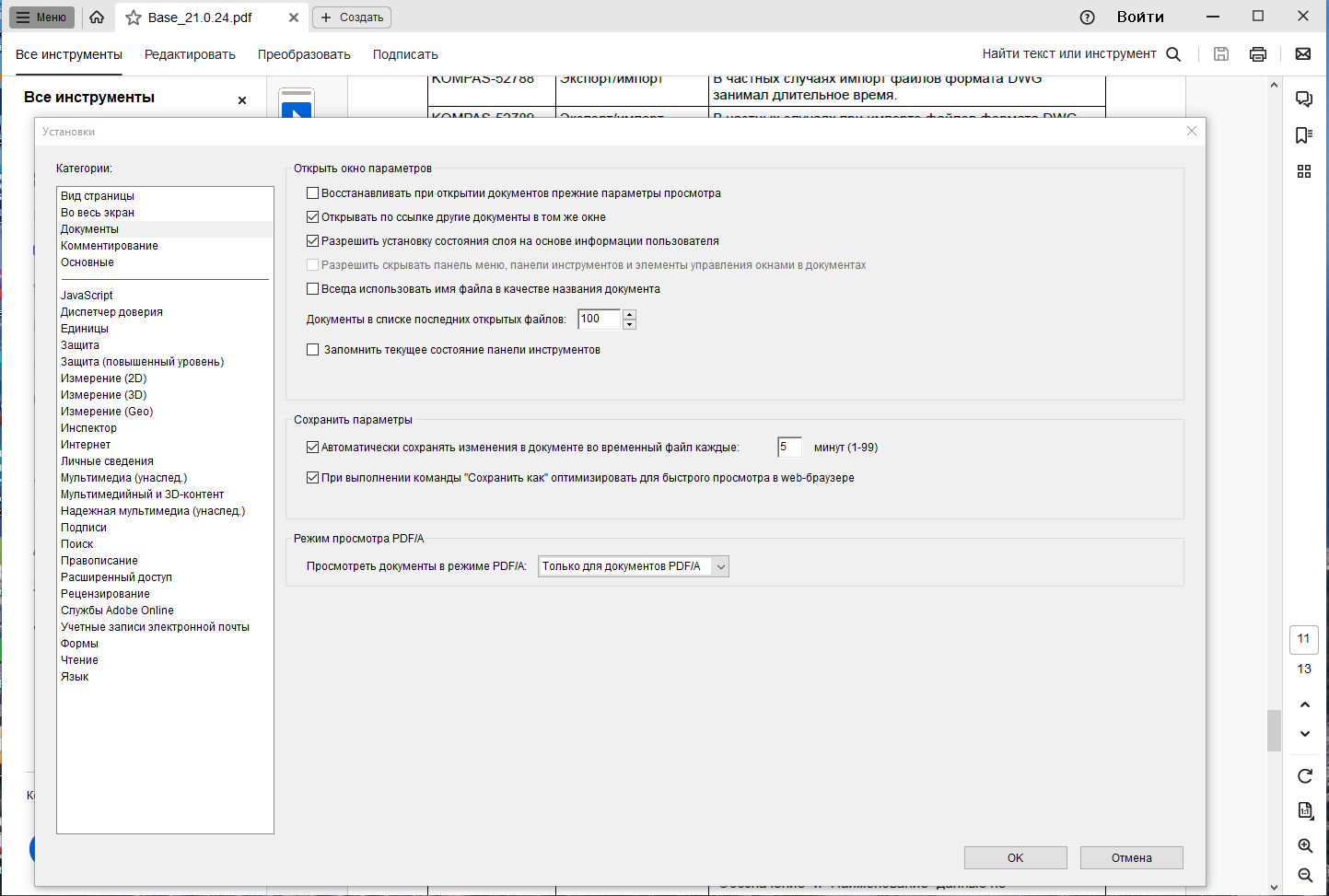Click the recent files count field
Viewport: 1329px width, 896px height.
(x=600, y=320)
